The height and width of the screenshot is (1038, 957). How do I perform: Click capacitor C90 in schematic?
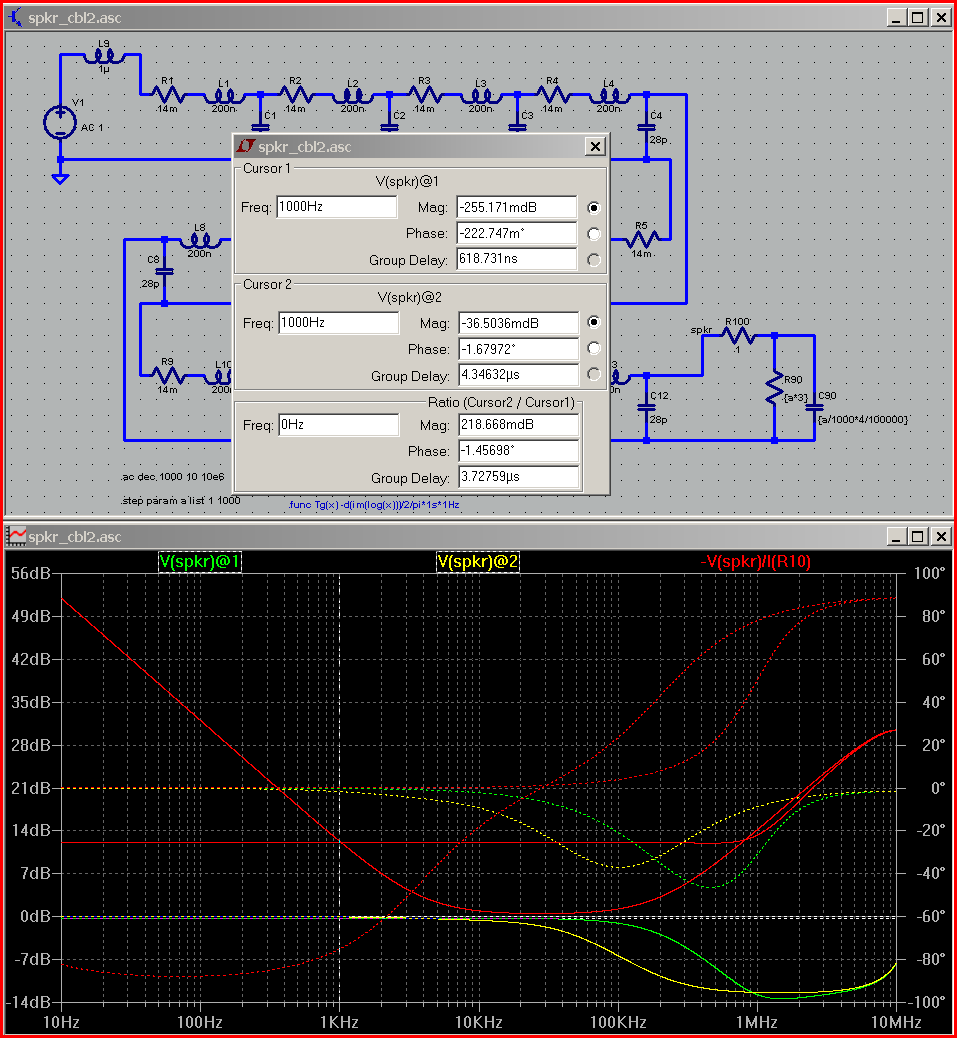[814, 407]
